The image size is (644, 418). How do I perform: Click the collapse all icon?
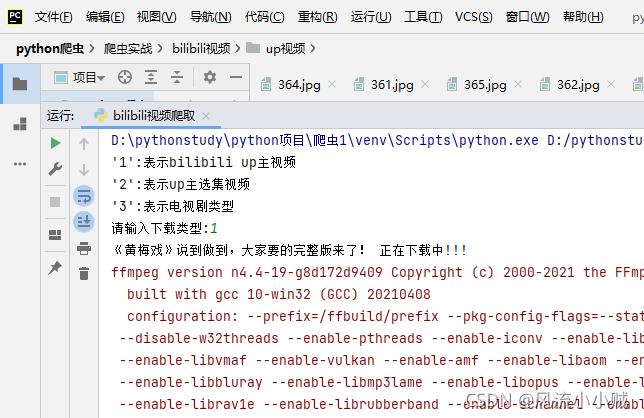177,77
